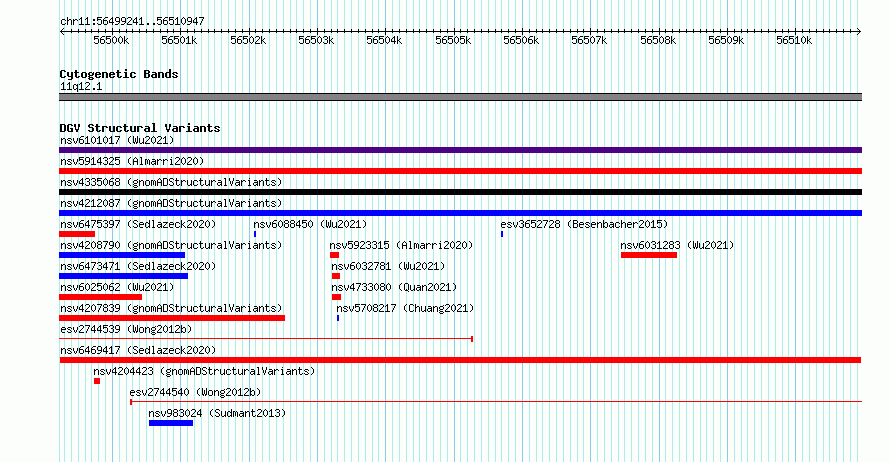Click the small blue nsv5708217 marker

point(338,318)
